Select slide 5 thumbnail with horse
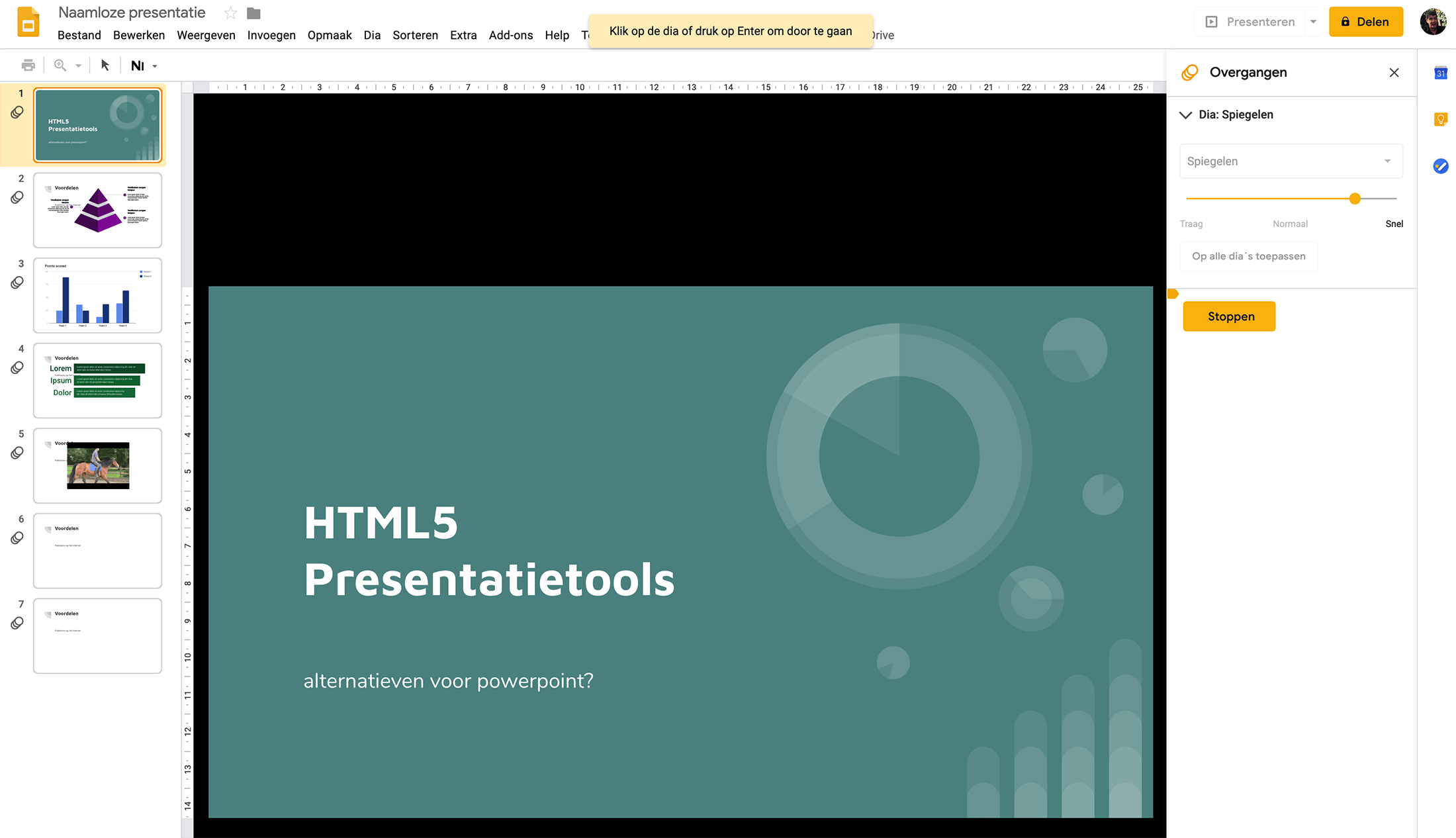Image resolution: width=1456 pixels, height=838 pixels. pos(98,465)
